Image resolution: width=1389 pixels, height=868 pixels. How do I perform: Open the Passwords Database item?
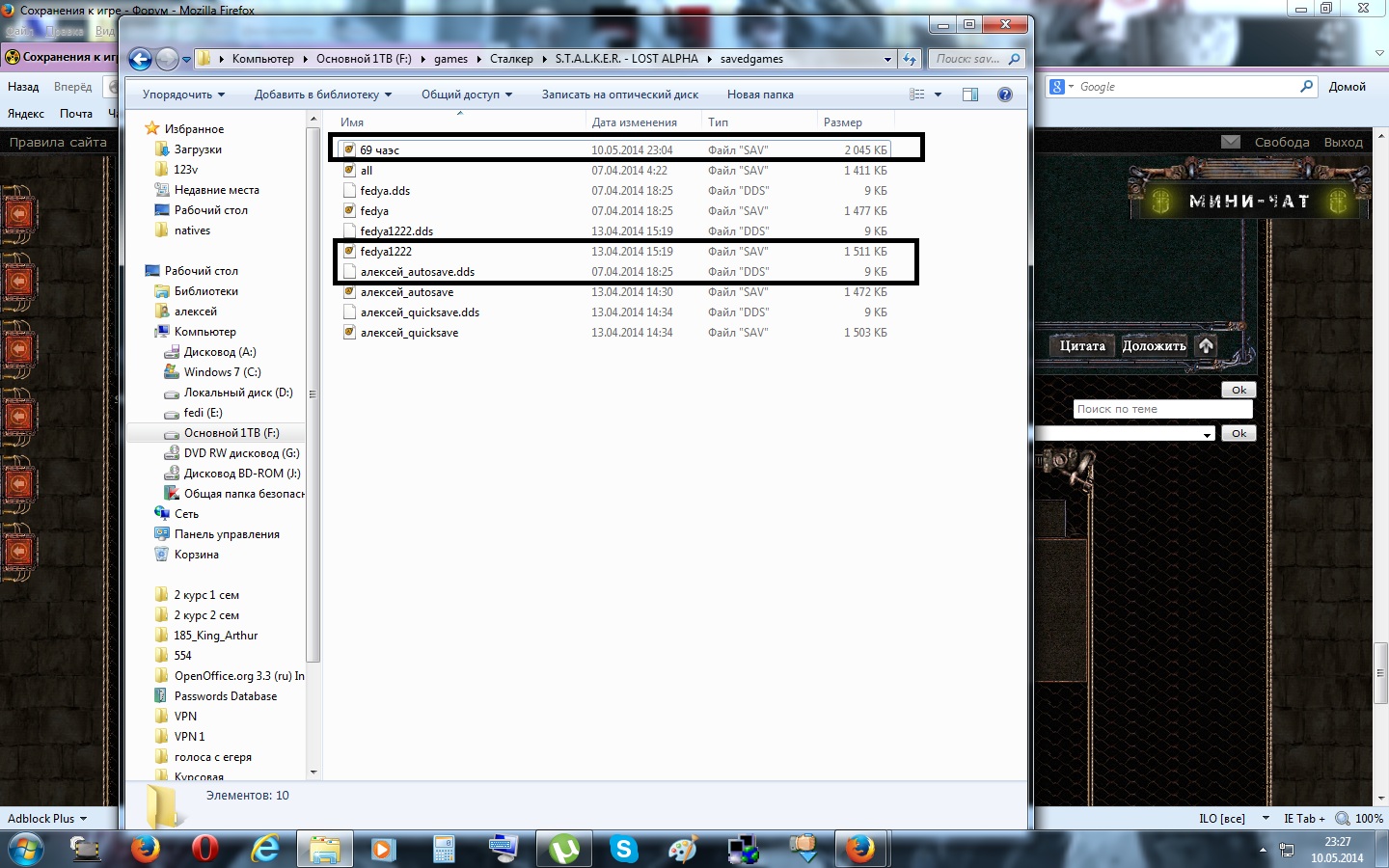coord(225,696)
